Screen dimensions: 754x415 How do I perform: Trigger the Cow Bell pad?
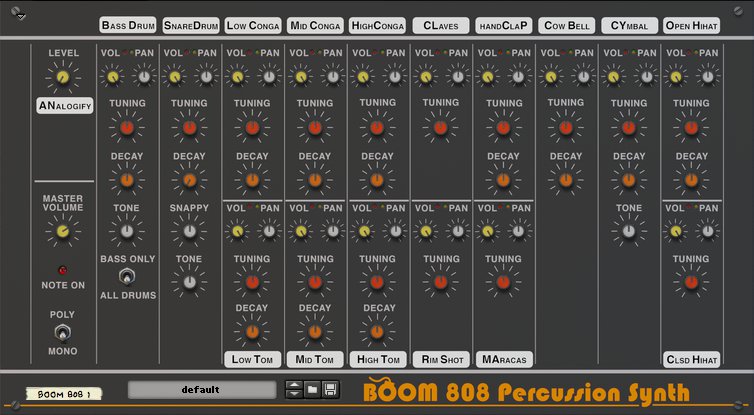(566, 25)
